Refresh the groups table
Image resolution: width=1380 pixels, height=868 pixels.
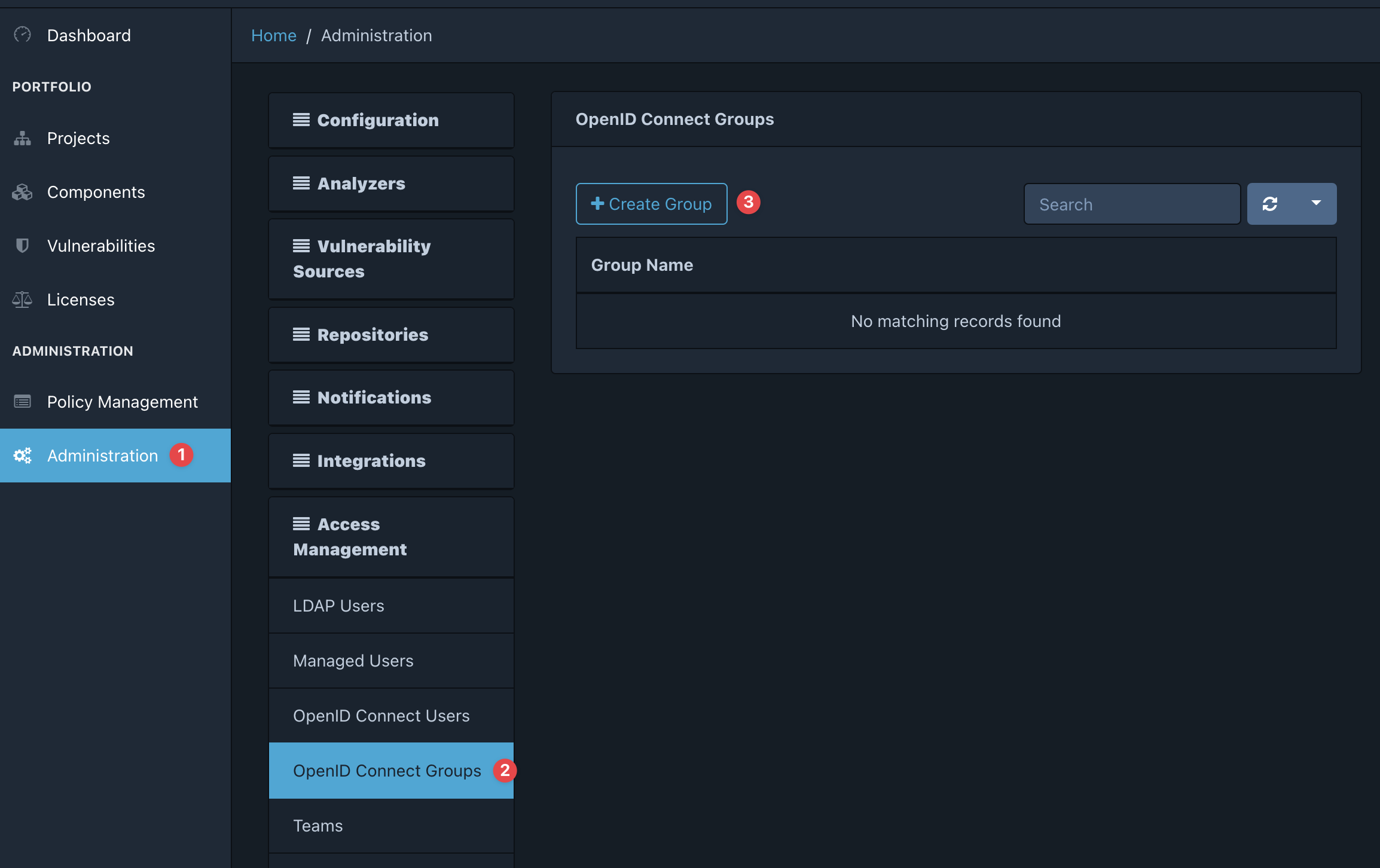click(1270, 204)
